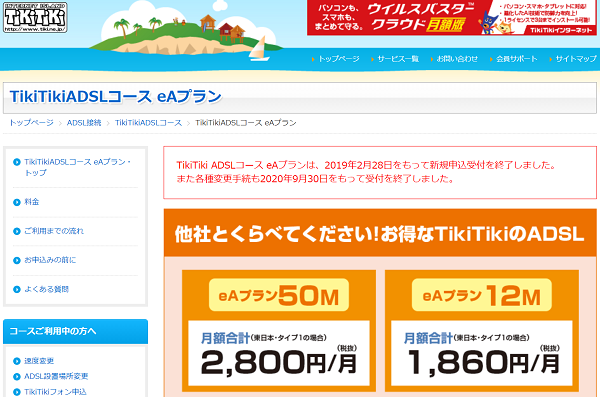The image size is (600, 397).
Task: Click the 2,800円/月 price text
Action: (279, 362)
